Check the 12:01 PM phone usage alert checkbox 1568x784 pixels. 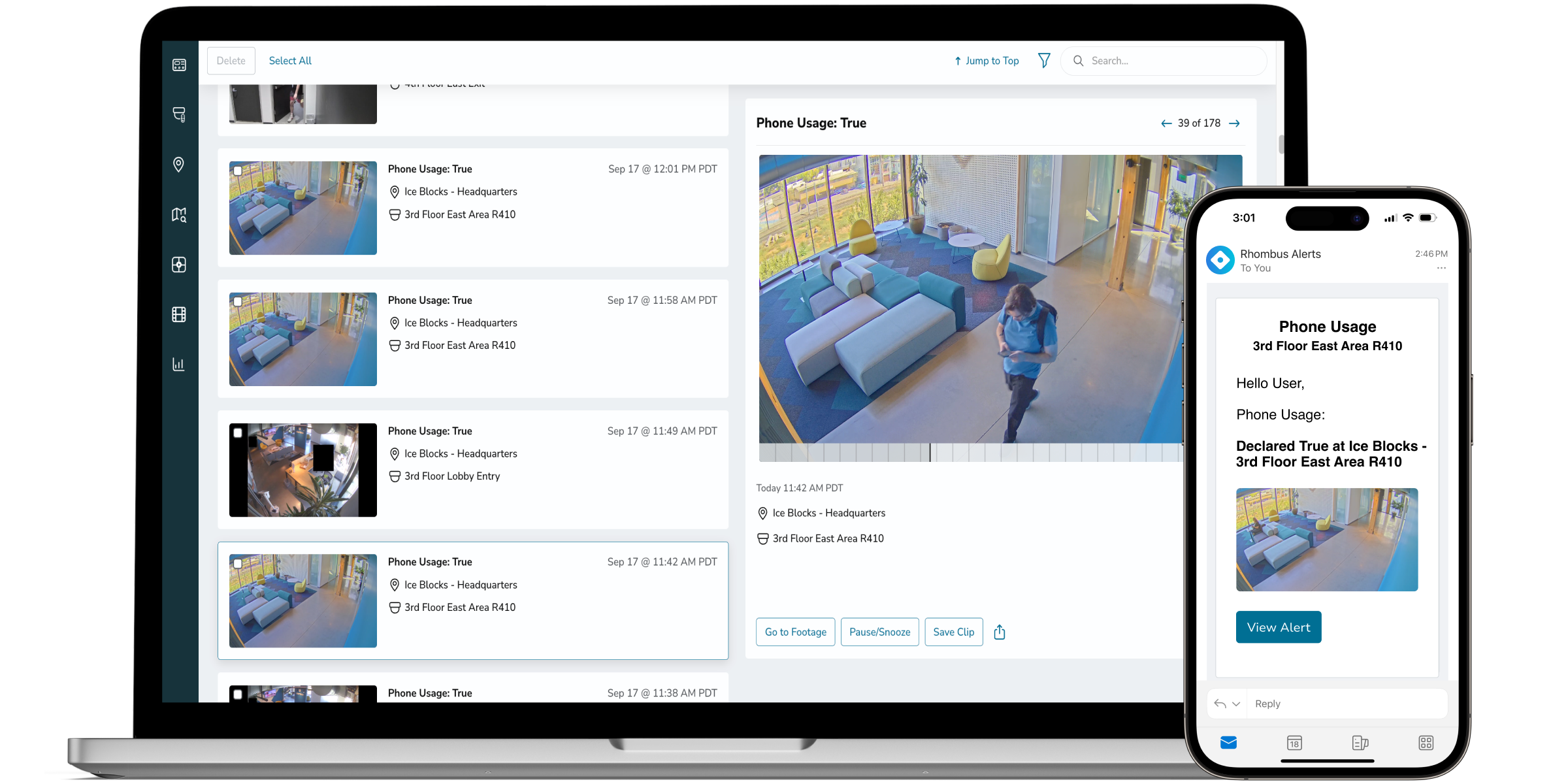tap(238, 171)
